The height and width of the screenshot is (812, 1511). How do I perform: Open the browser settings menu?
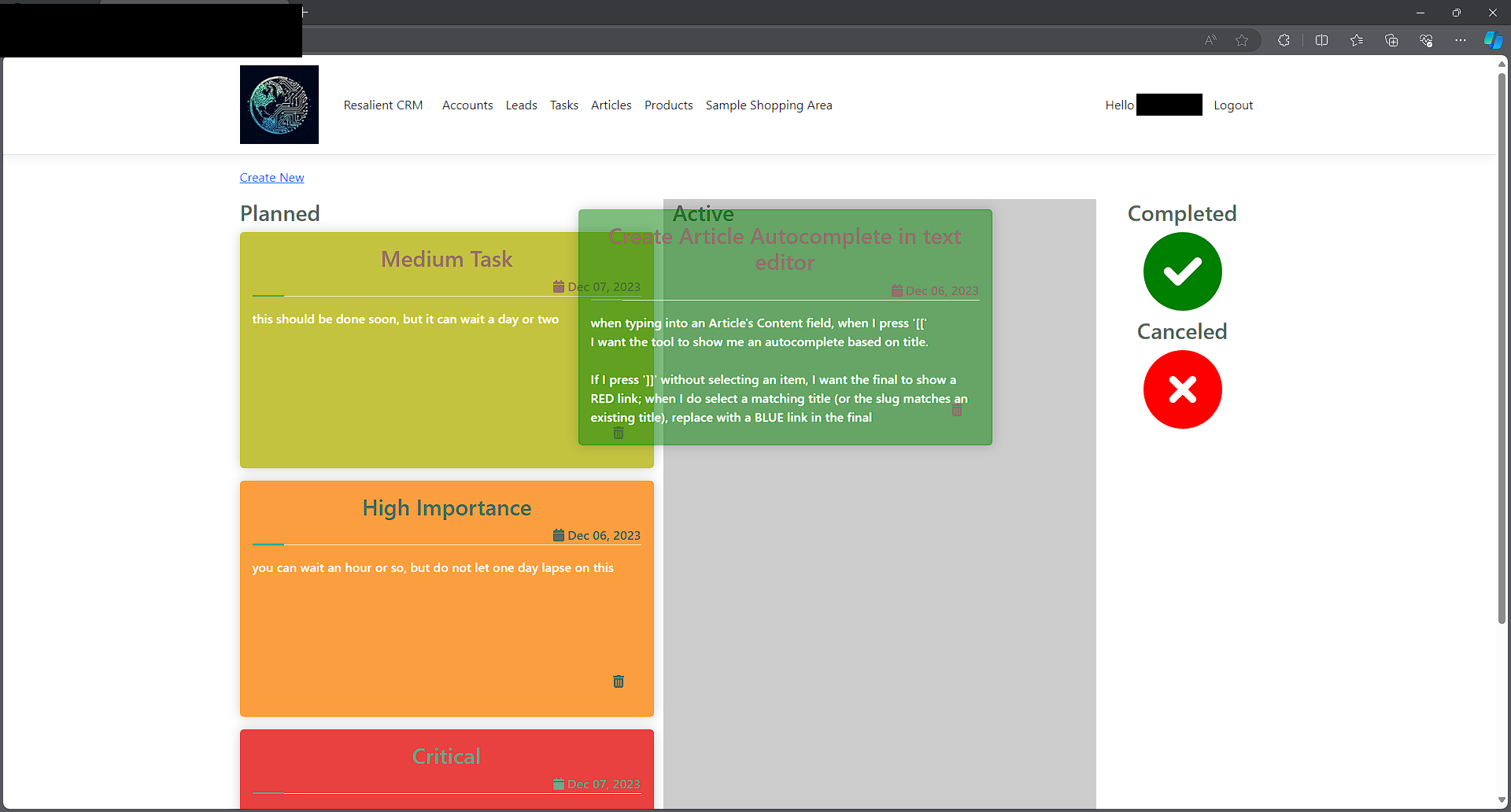pyautogui.click(x=1461, y=40)
